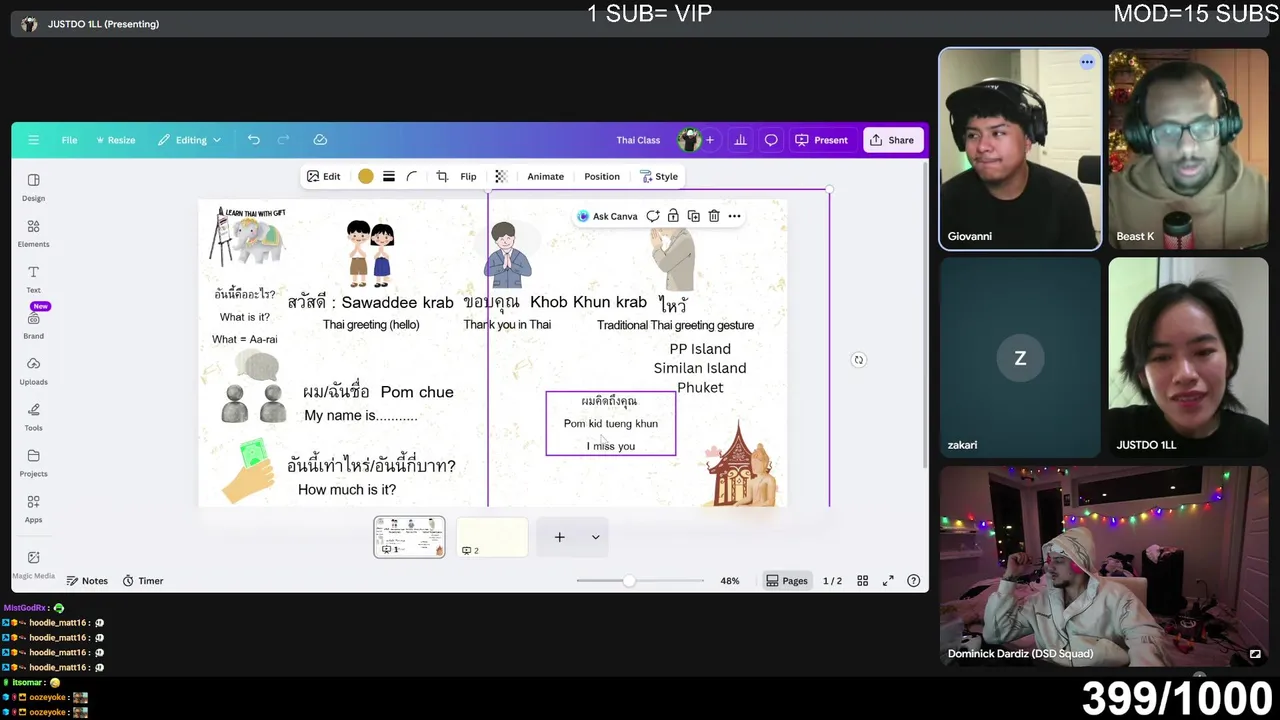The width and height of the screenshot is (1280, 720).
Task: Click the Thai Class document title
Action: pyautogui.click(x=638, y=140)
